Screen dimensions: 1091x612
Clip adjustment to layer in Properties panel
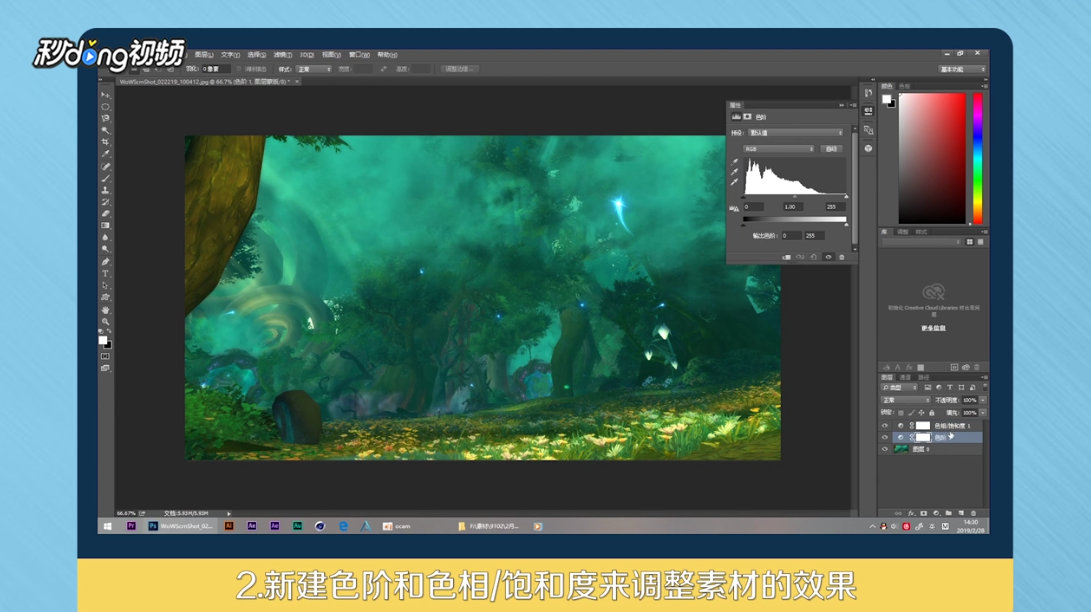click(786, 257)
